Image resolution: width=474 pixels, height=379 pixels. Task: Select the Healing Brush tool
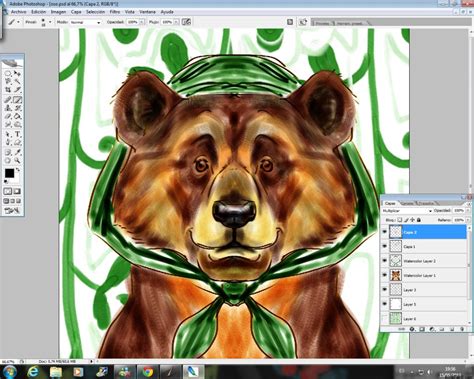click(8, 100)
